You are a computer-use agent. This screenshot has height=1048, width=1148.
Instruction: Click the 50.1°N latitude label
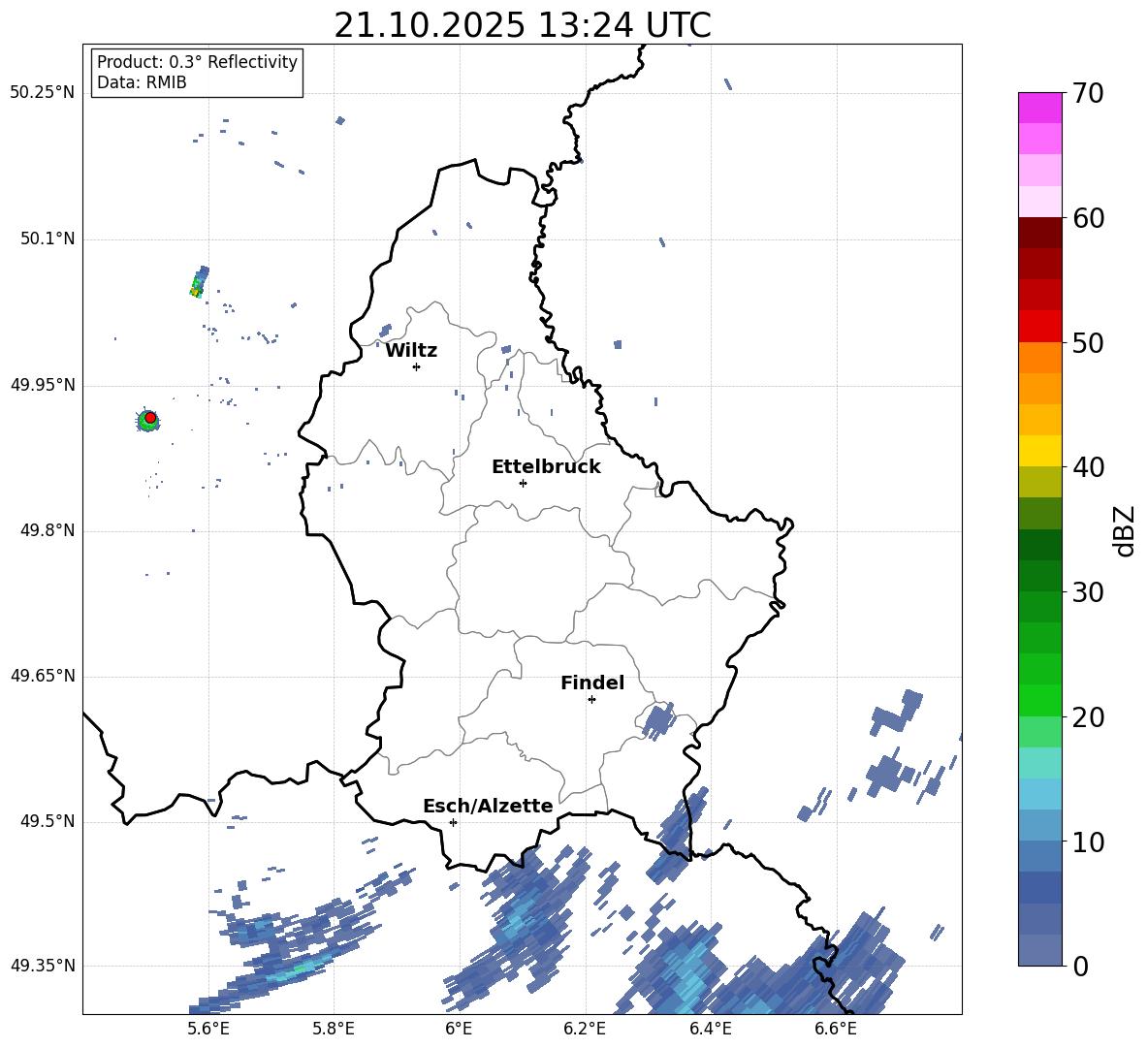[47, 239]
